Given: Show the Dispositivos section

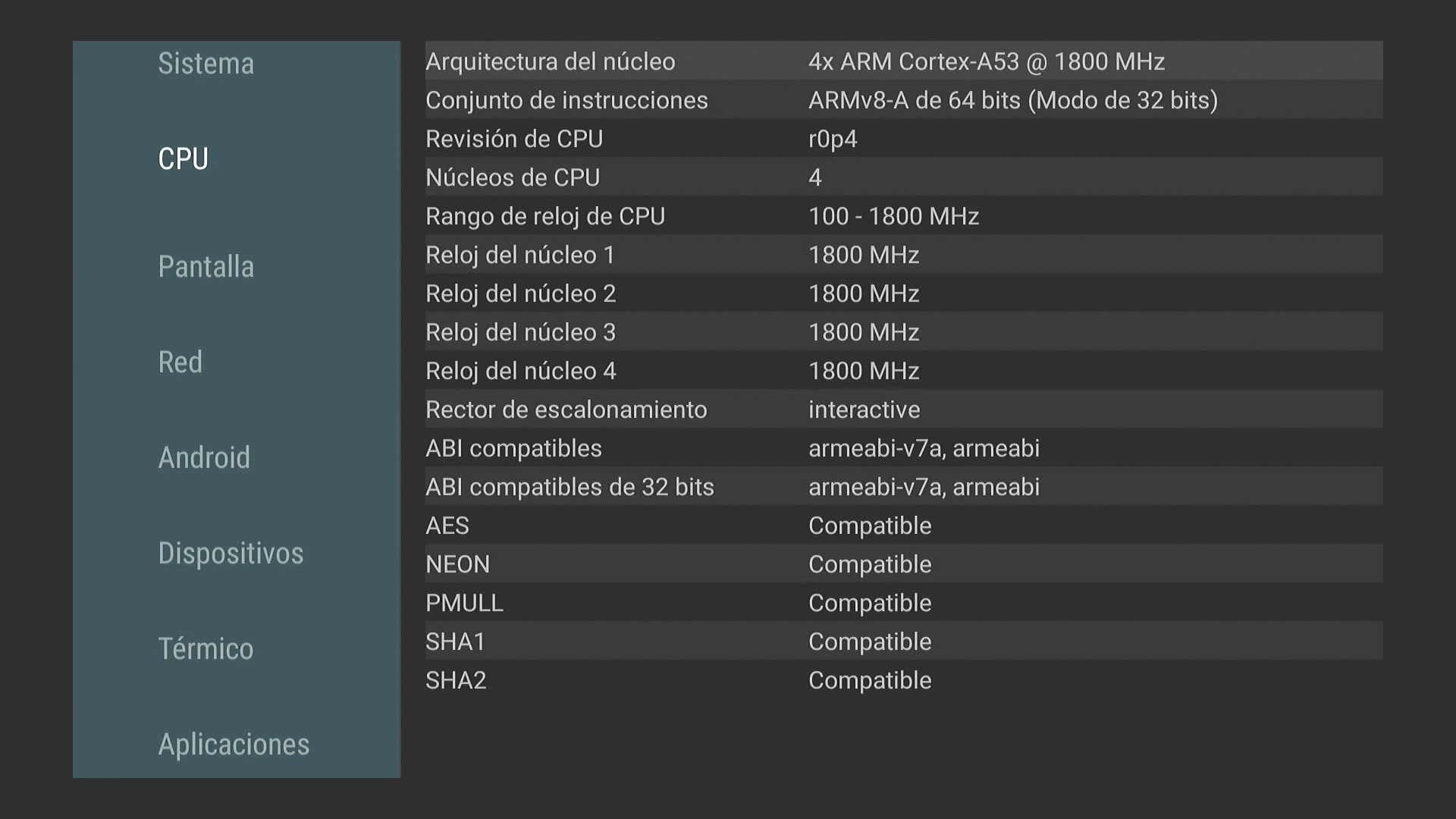Looking at the screenshot, I should point(231,554).
